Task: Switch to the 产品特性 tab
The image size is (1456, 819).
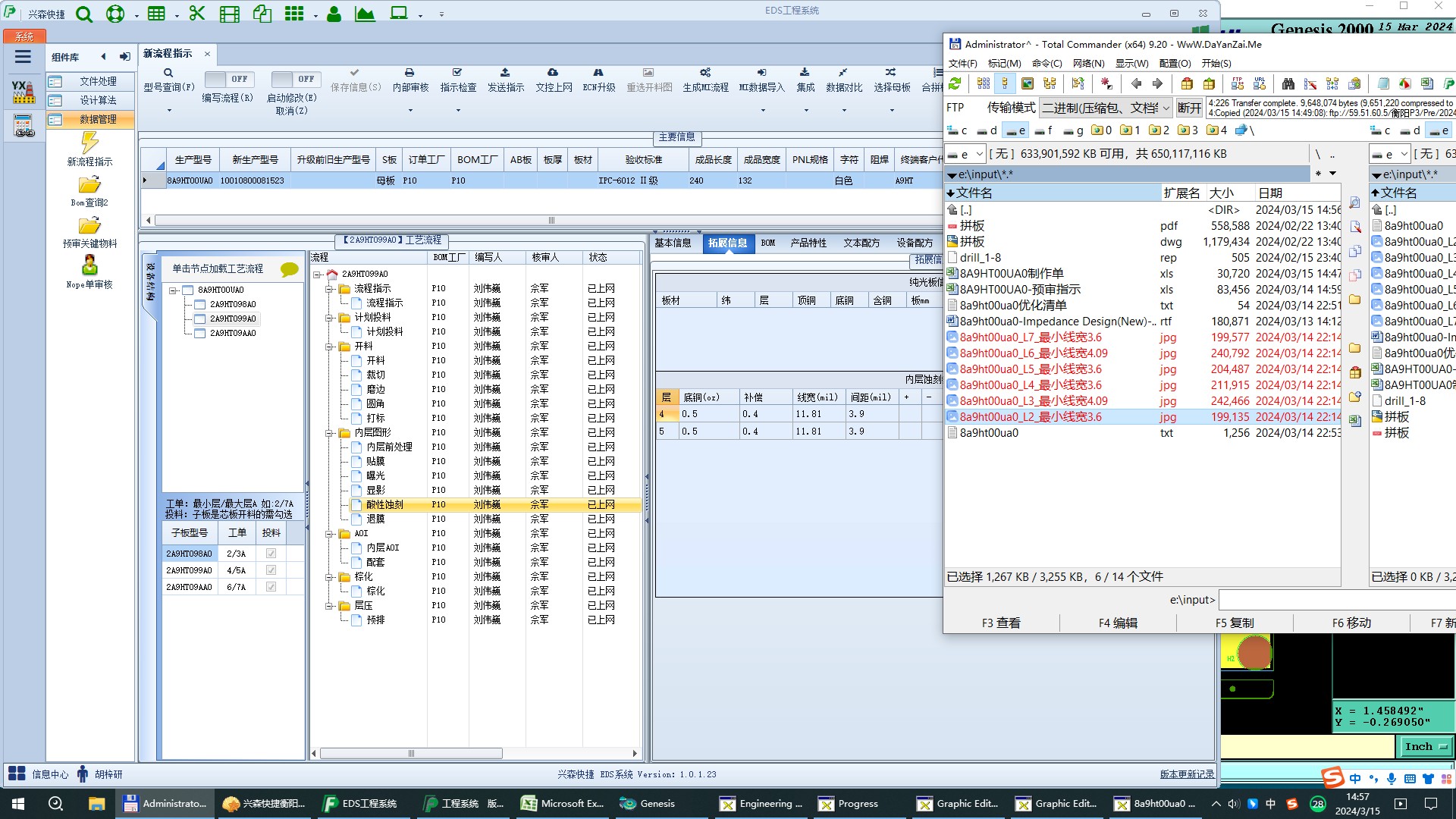Action: click(x=808, y=243)
